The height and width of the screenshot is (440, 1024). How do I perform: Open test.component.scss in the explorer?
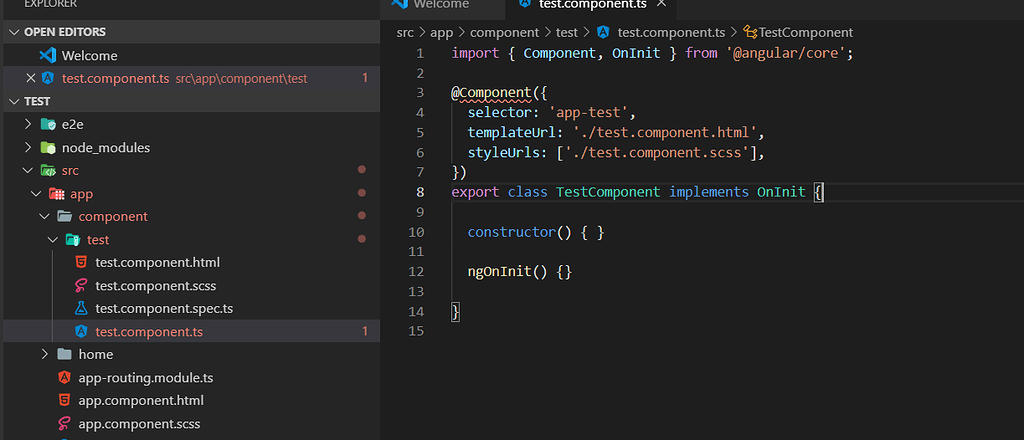[x=155, y=285]
